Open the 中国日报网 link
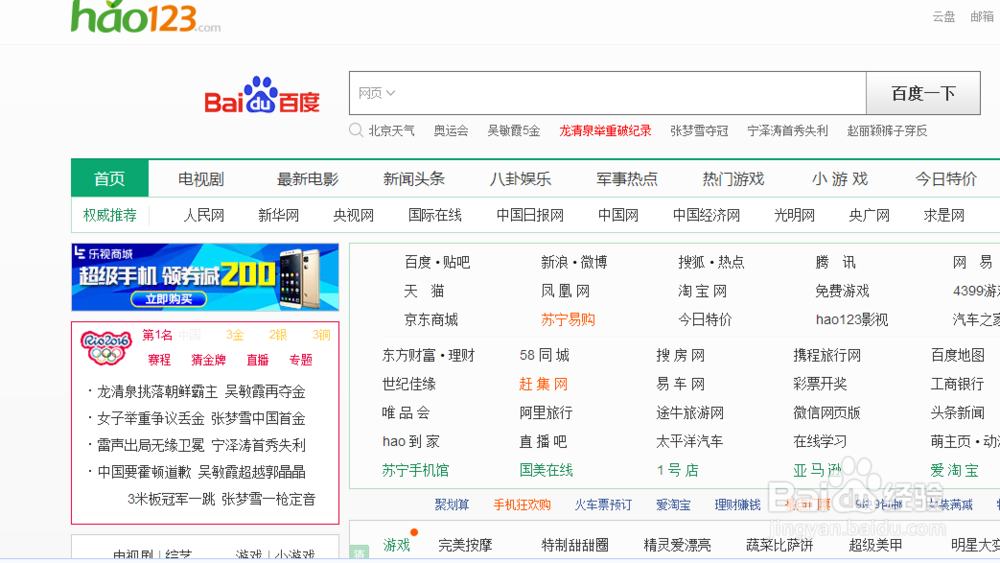This screenshot has width=1000, height=563. pyautogui.click(x=530, y=216)
